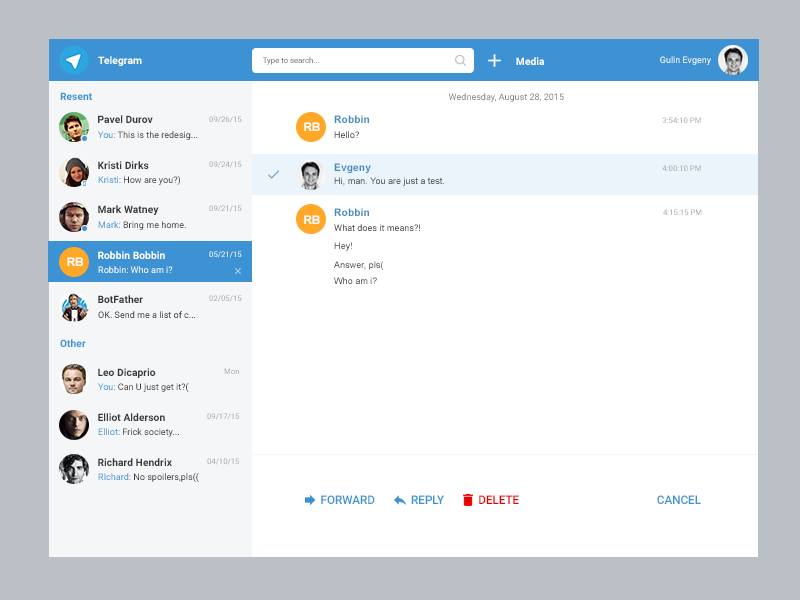Open Pavel Durov chat
This screenshot has width=800, height=600.
[x=151, y=127]
